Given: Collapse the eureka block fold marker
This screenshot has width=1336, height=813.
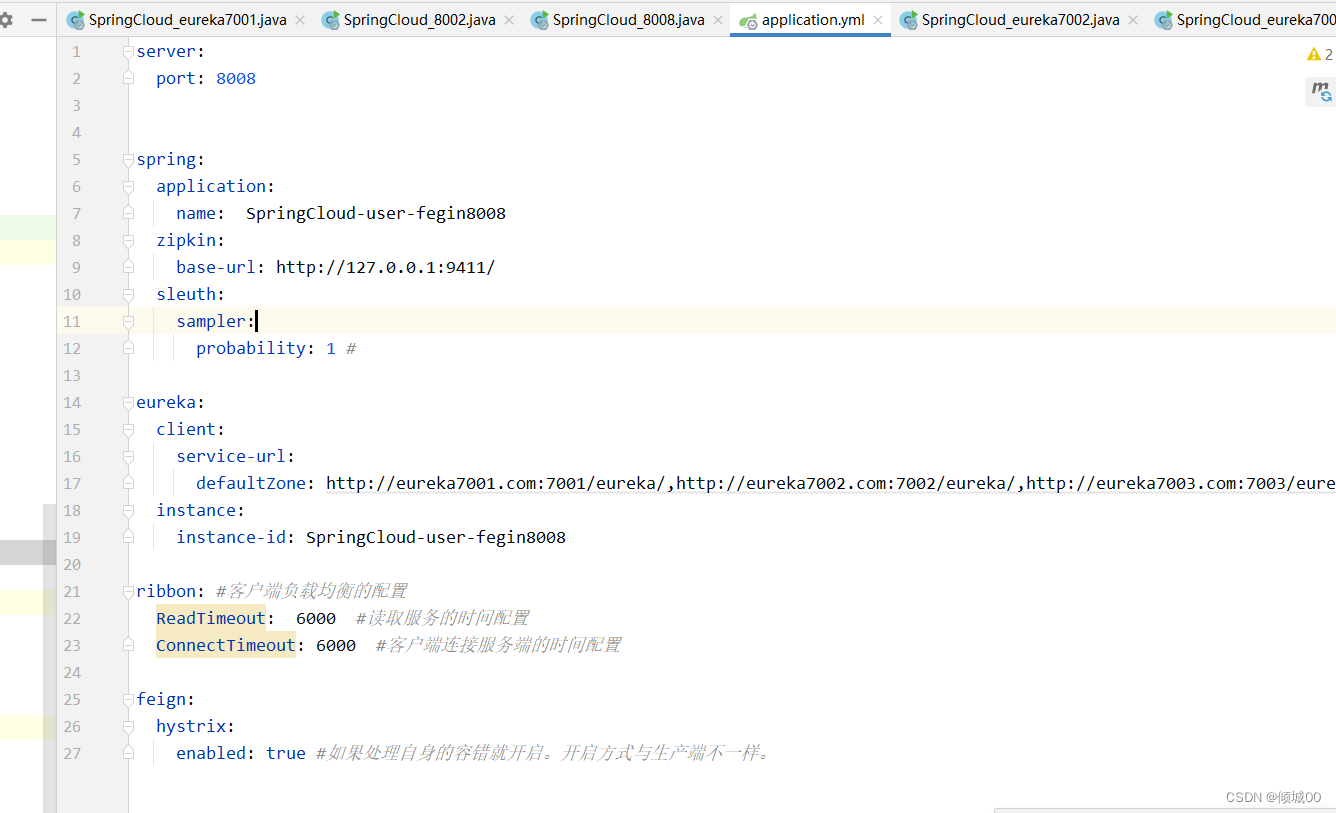Looking at the screenshot, I should click(x=128, y=402).
